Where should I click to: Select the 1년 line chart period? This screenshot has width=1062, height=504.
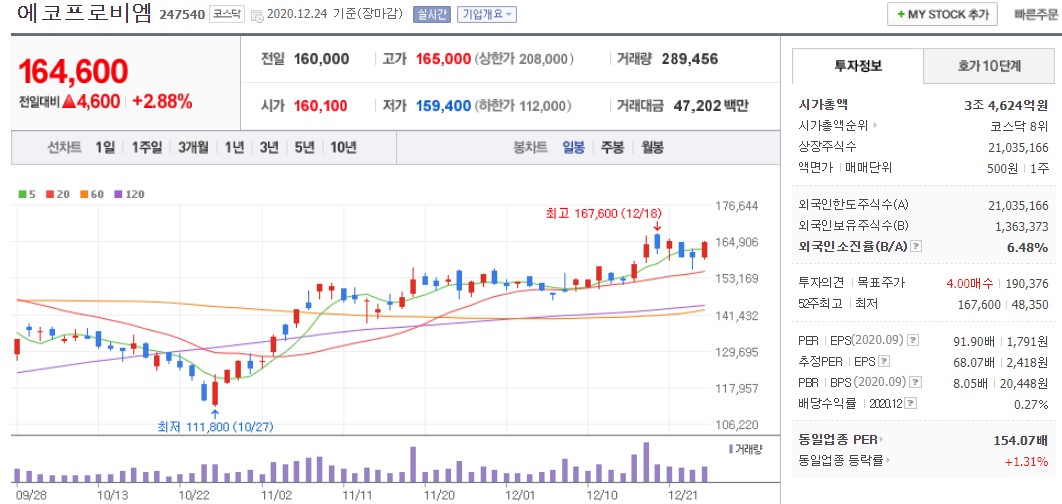point(234,147)
